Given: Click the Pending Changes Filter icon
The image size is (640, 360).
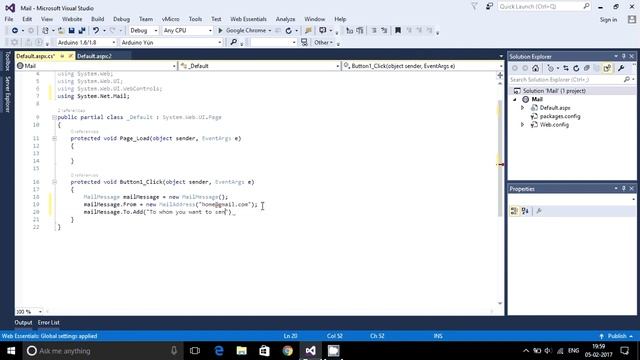Looking at the screenshot, I should point(551,69).
